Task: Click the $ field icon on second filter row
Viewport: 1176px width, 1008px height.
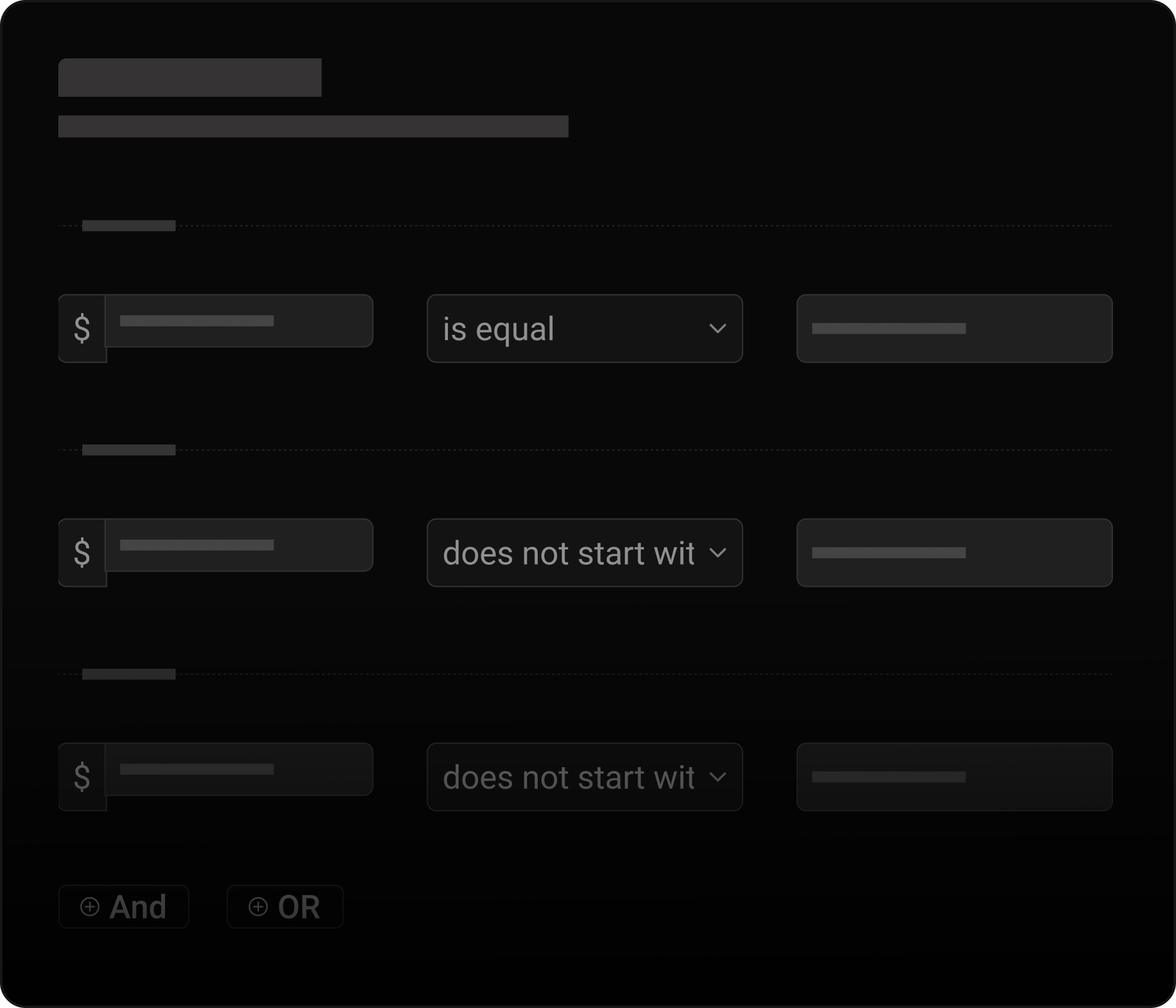Action: (83, 552)
